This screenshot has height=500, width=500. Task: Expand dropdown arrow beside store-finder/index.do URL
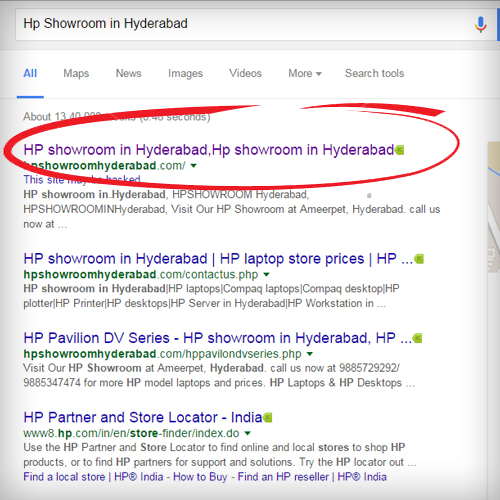pyautogui.click(x=247, y=433)
